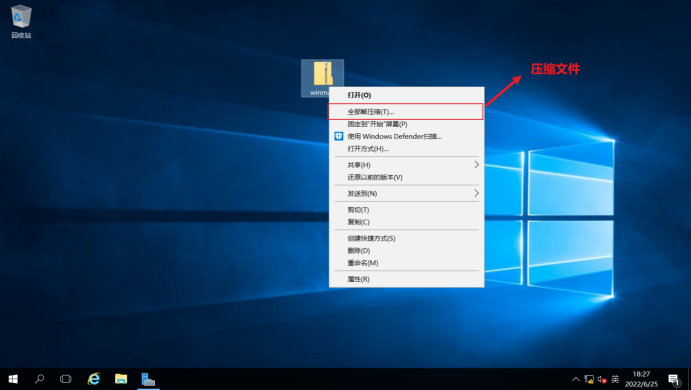The image size is (691, 390).
Task: Choose 打开(O) in the context menu
Action: tap(406, 95)
